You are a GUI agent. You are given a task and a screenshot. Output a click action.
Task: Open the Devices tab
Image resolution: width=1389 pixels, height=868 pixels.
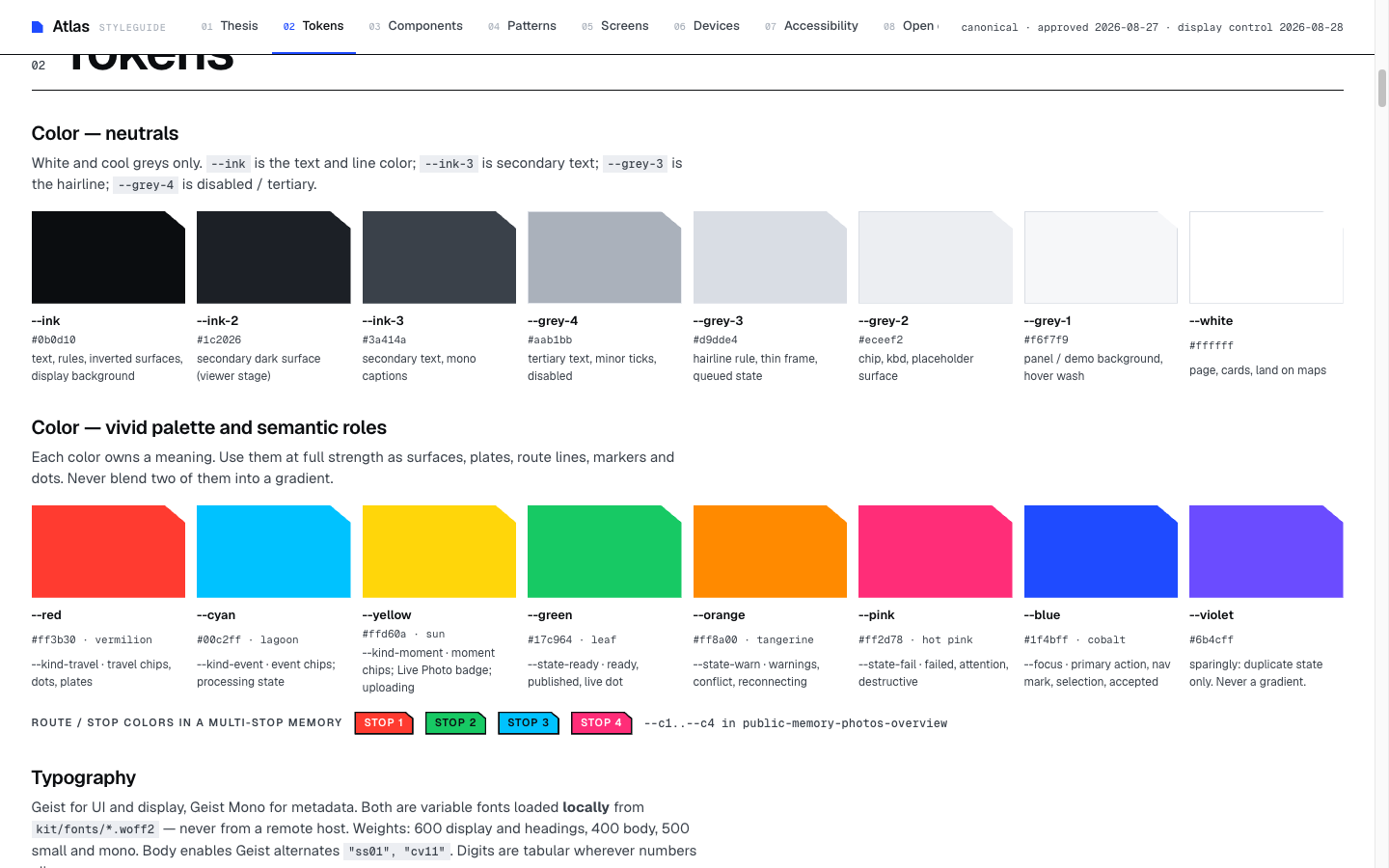click(707, 26)
